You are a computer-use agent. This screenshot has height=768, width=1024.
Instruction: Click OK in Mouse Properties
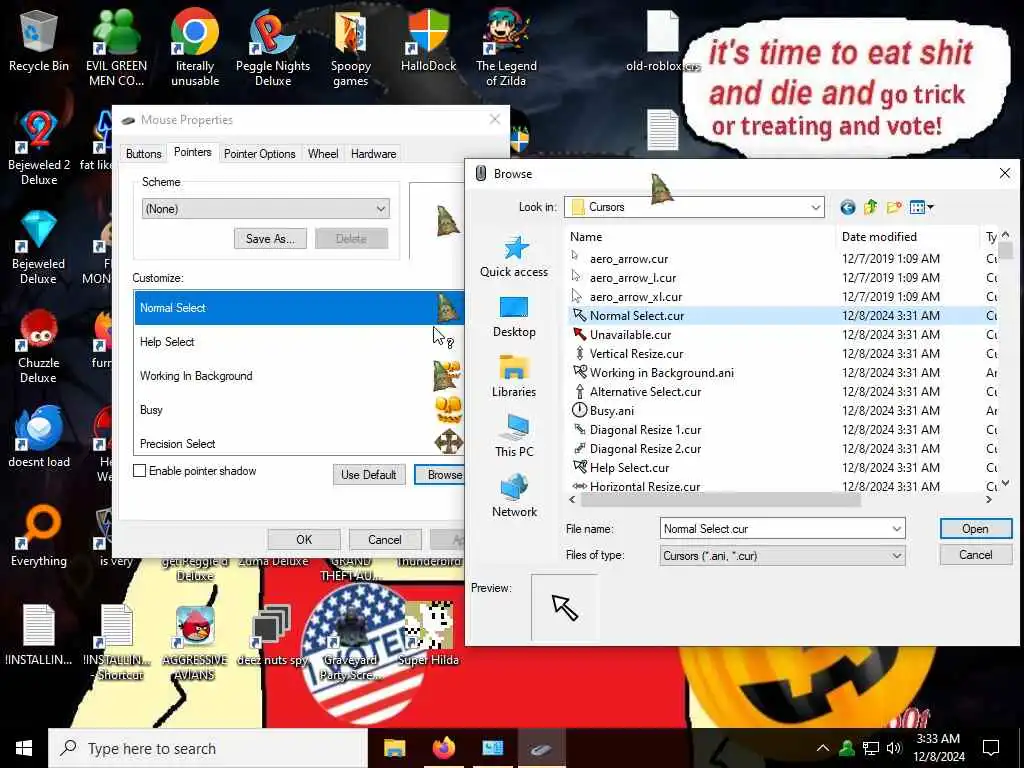[x=304, y=539]
